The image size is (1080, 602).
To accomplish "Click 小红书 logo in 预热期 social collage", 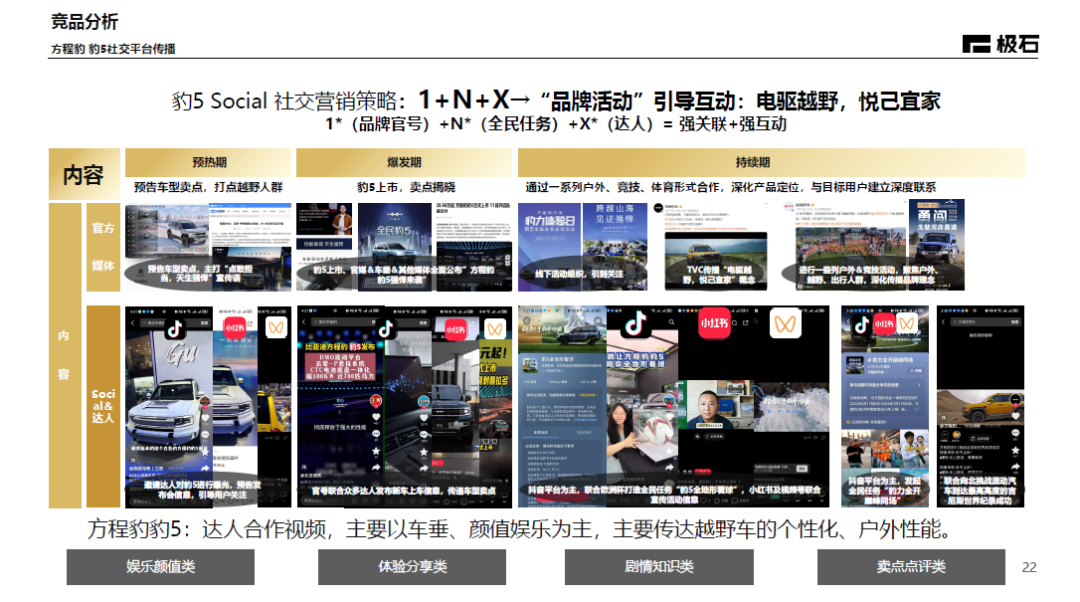I will click(x=234, y=328).
